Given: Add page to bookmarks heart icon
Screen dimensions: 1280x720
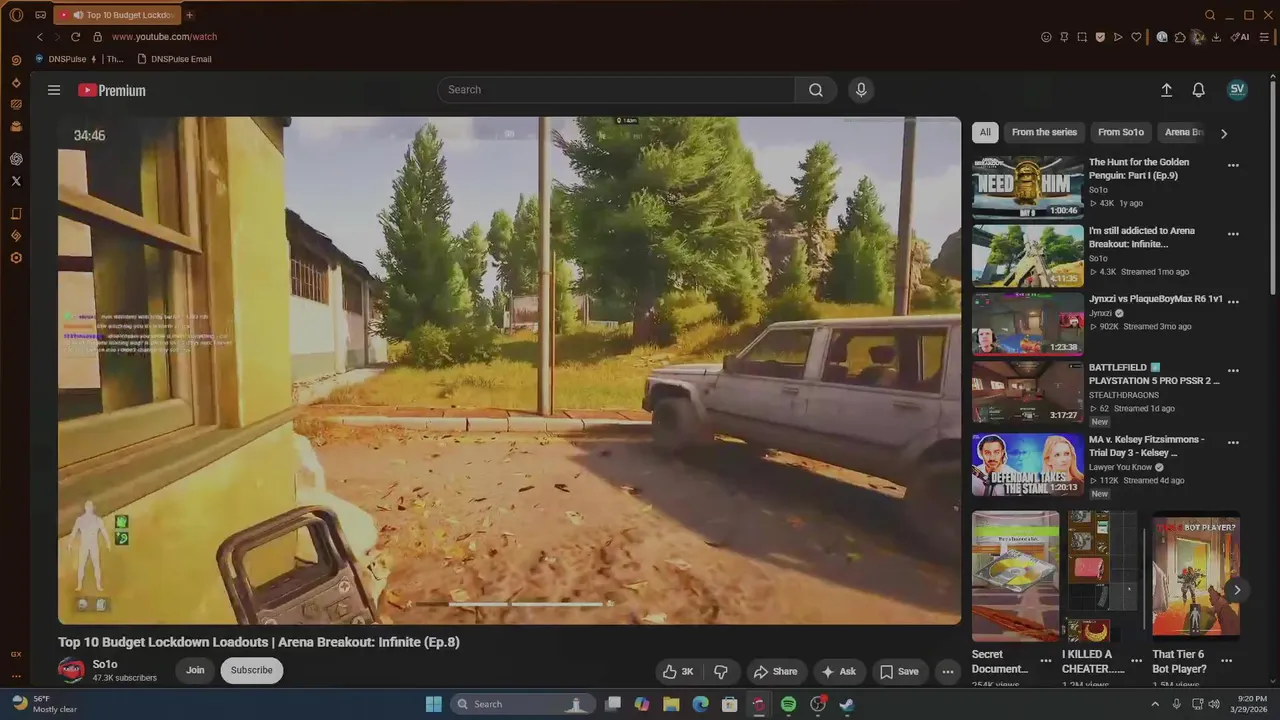Looking at the screenshot, I should tap(1136, 37).
